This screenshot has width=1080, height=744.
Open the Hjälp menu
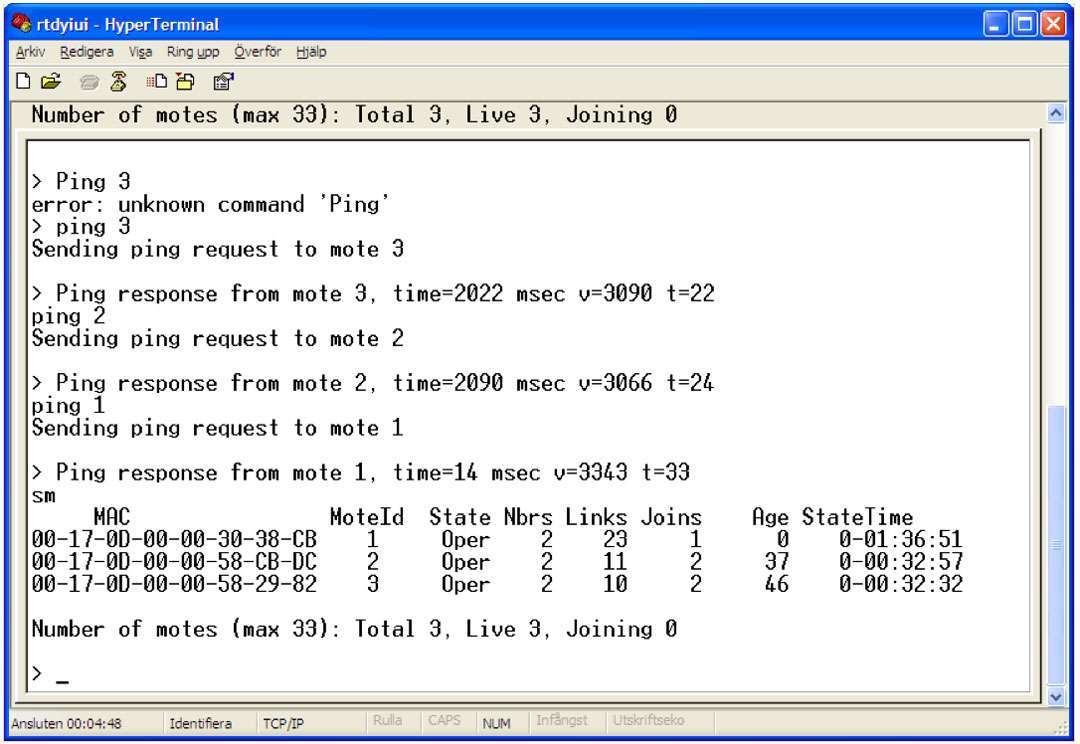pos(311,52)
